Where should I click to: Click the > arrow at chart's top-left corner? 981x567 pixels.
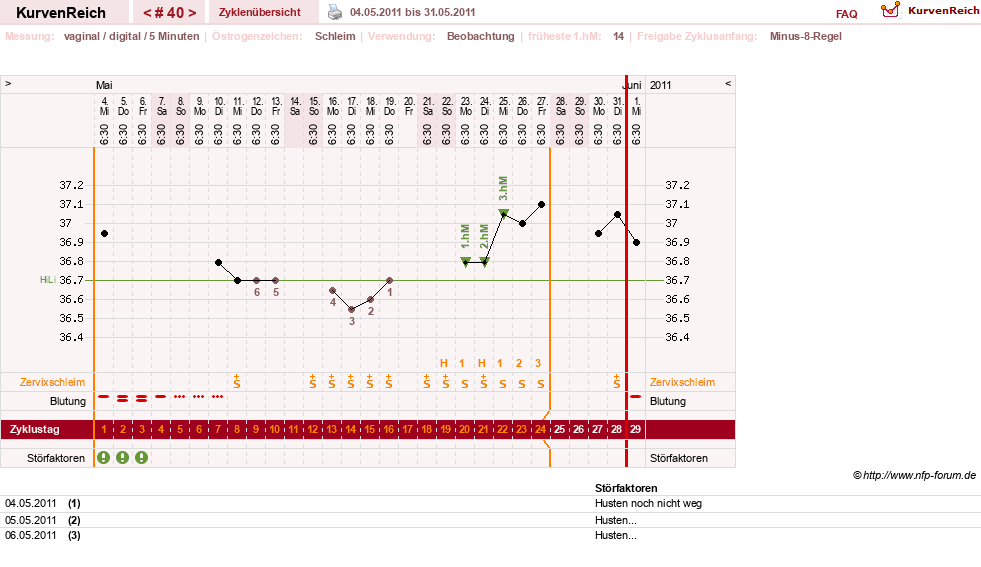coord(8,83)
